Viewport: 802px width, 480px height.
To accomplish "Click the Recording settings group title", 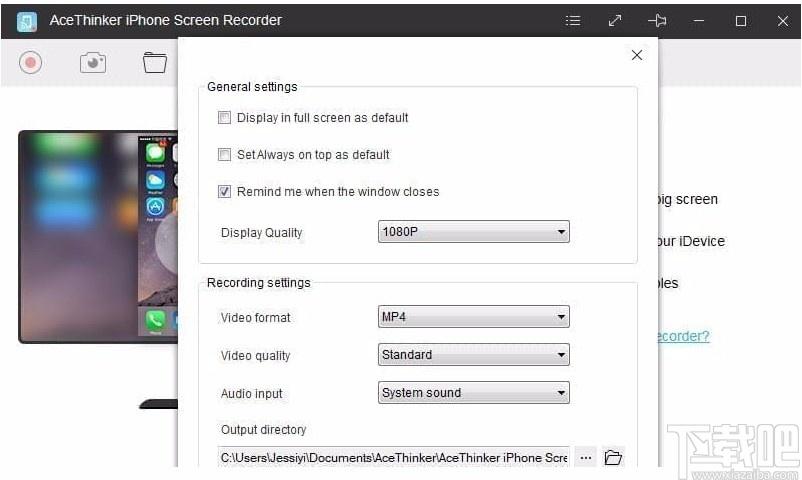I will pos(258,282).
